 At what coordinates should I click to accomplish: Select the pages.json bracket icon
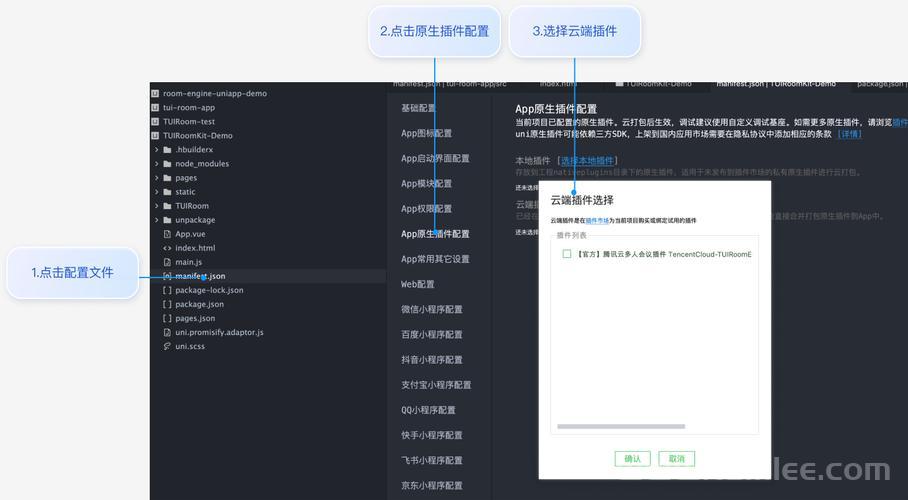coord(167,318)
